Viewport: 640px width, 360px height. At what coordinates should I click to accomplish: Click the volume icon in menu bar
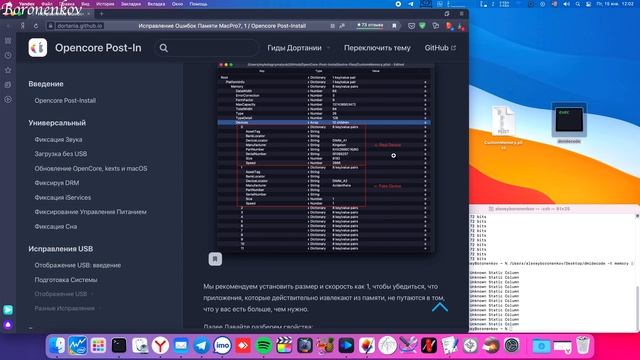pyautogui.click(x=566, y=4)
